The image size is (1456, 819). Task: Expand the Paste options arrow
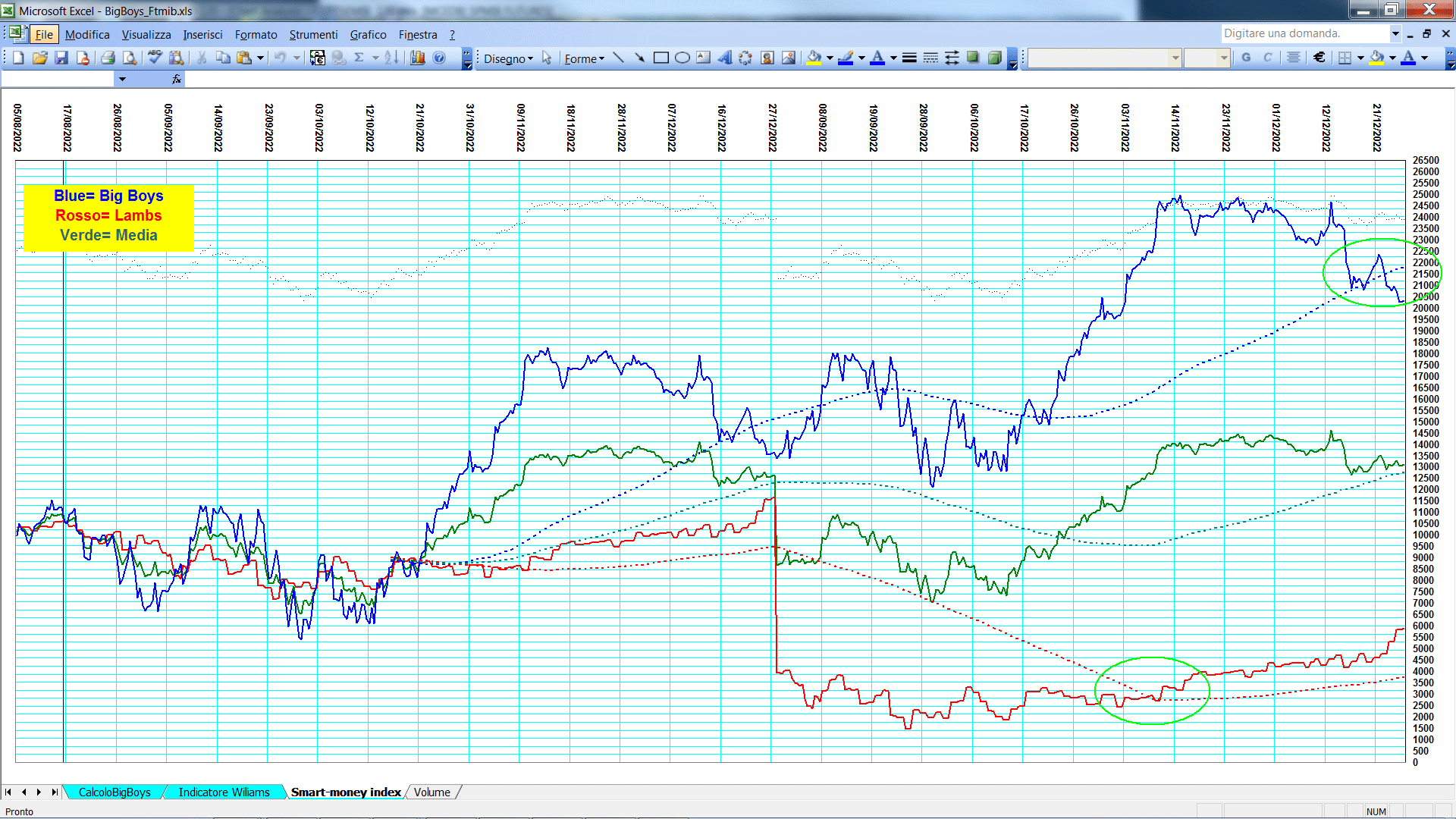[x=260, y=58]
